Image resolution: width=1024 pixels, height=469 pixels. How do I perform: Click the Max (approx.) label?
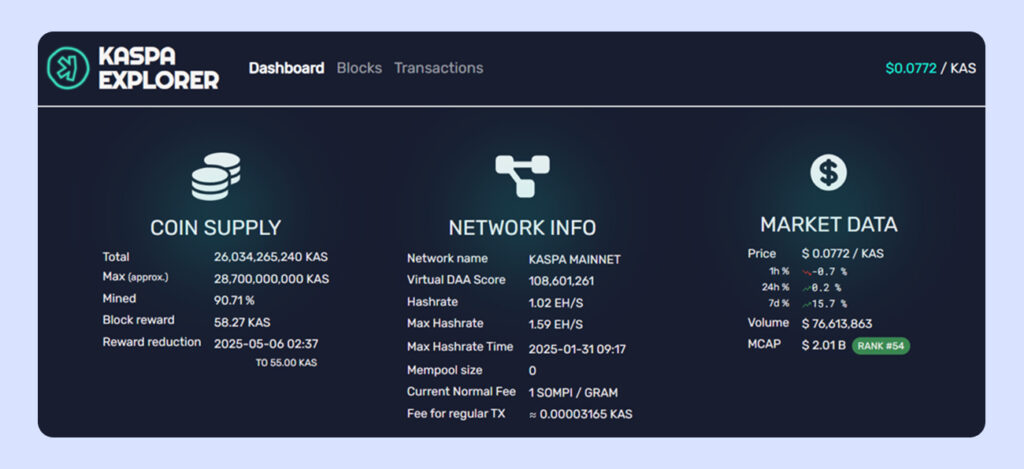point(135,276)
